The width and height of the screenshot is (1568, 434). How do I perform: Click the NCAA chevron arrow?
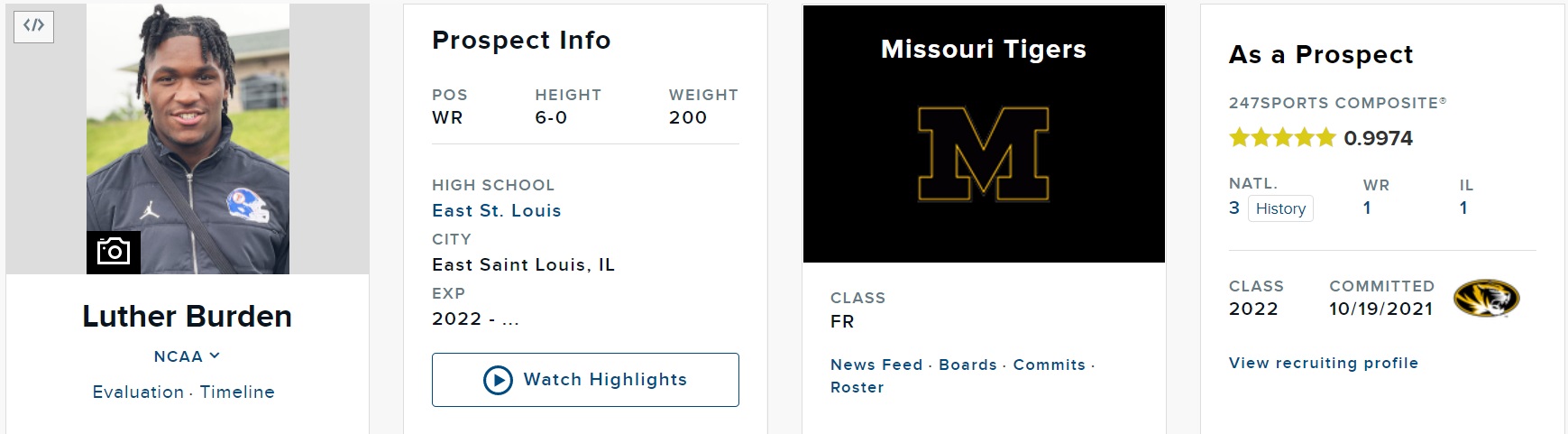click(x=215, y=356)
